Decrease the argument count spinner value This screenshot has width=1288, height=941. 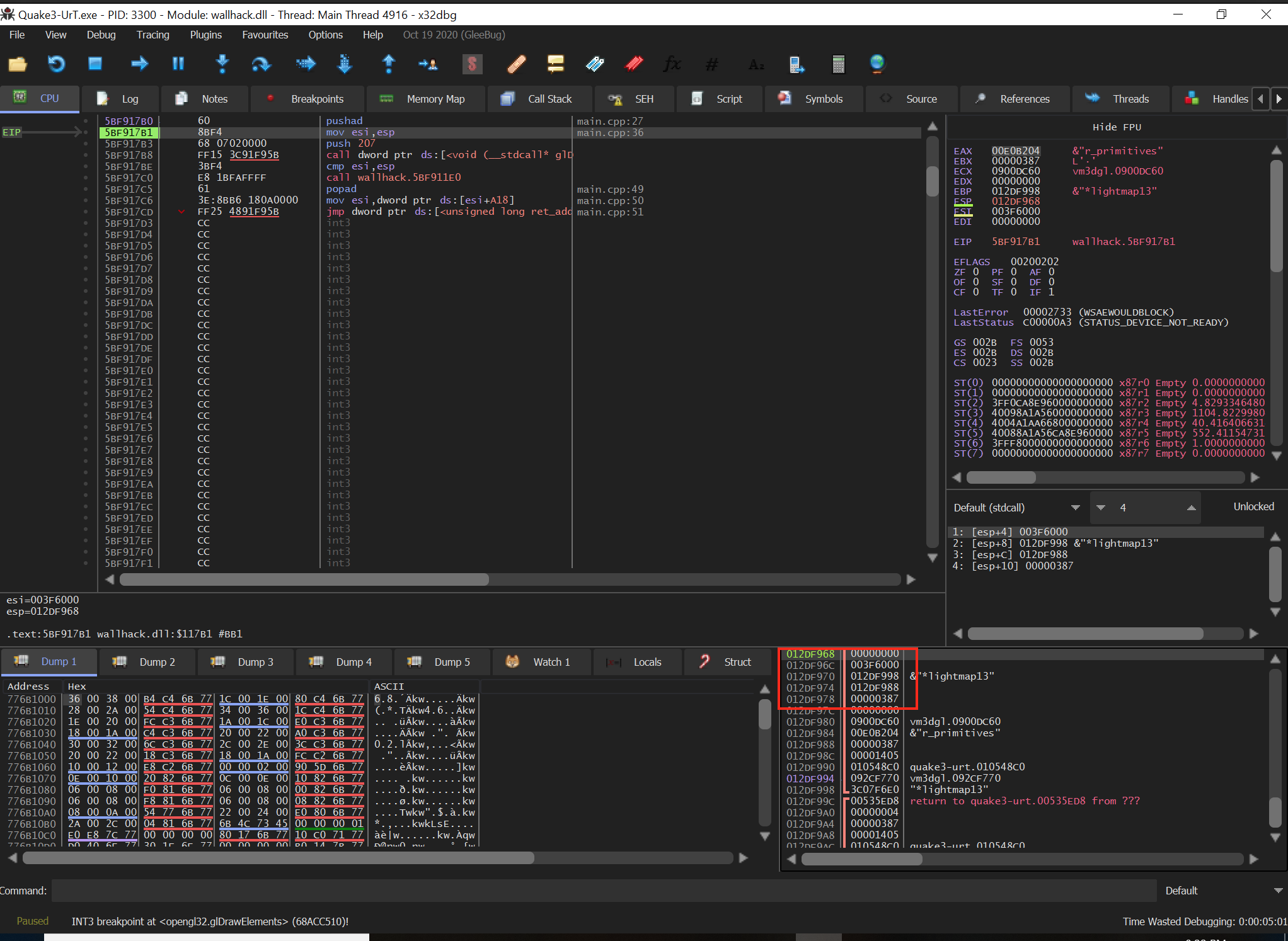click(1101, 508)
